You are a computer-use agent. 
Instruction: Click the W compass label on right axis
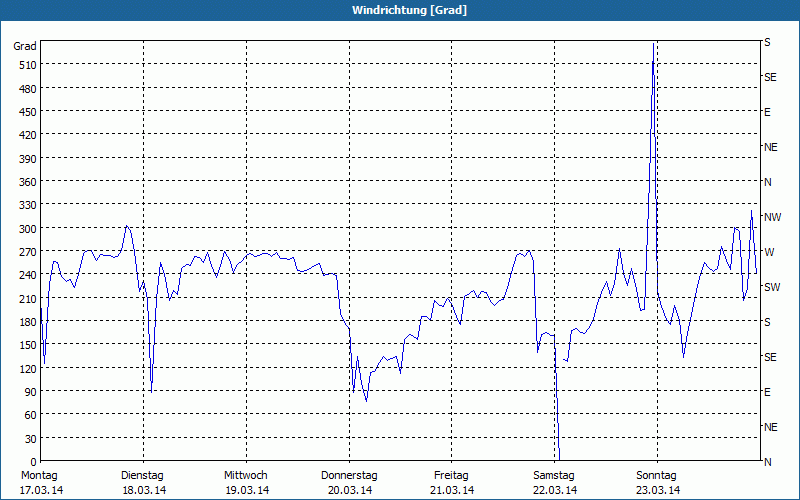point(769,252)
